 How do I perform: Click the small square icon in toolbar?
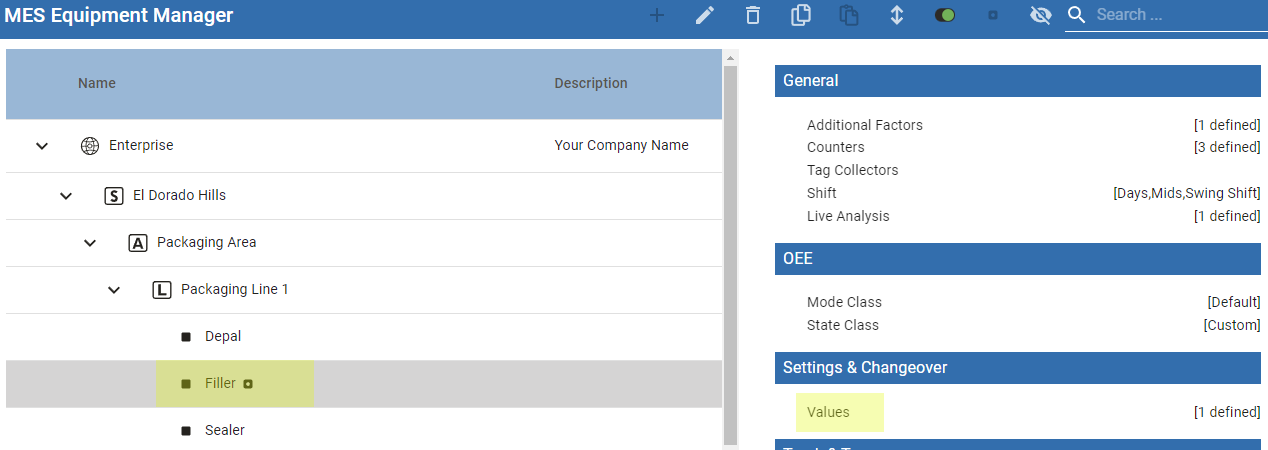tap(993, 15)
